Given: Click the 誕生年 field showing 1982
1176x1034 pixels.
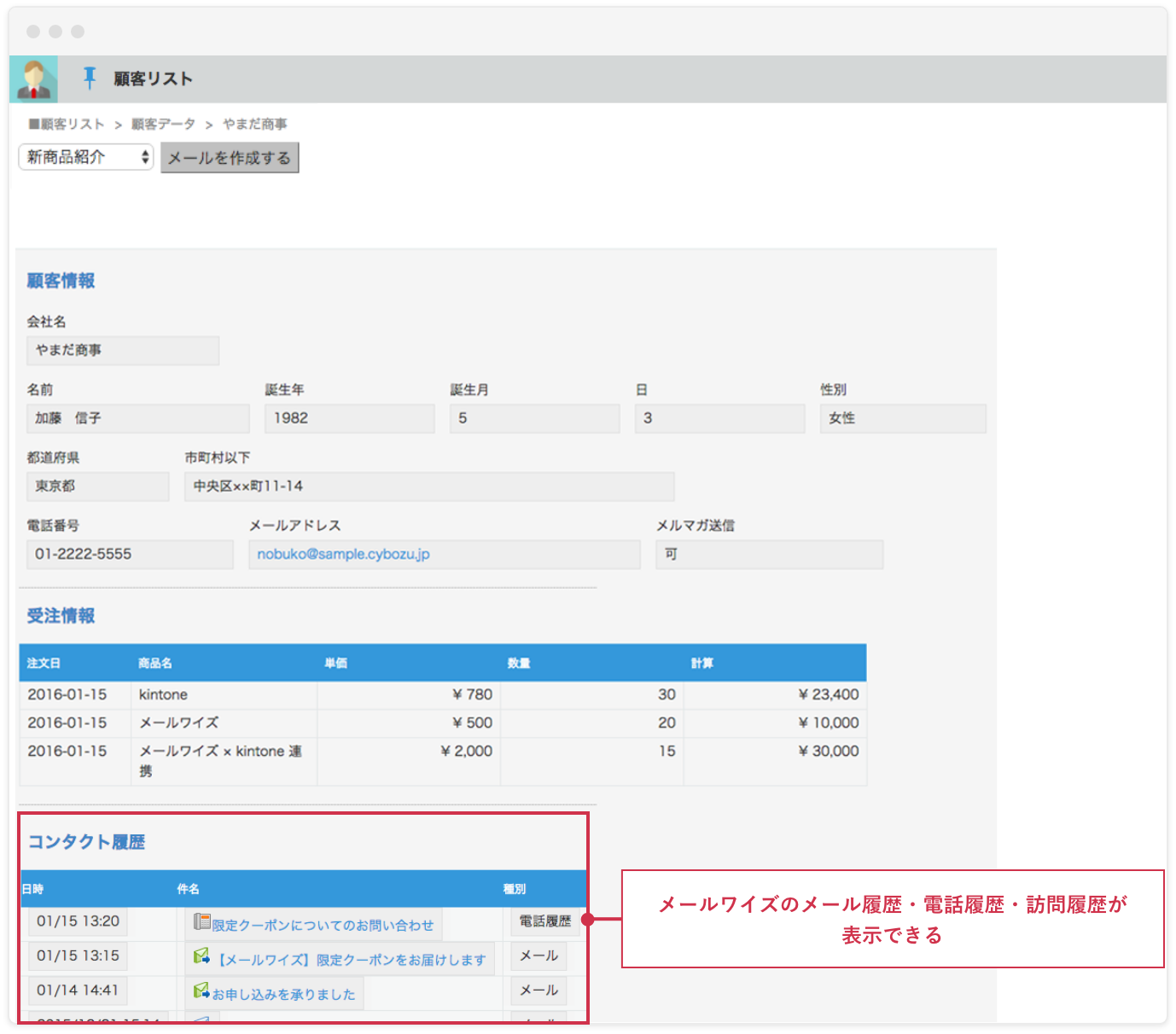Looking at the screenshot, I should [350, 419].
